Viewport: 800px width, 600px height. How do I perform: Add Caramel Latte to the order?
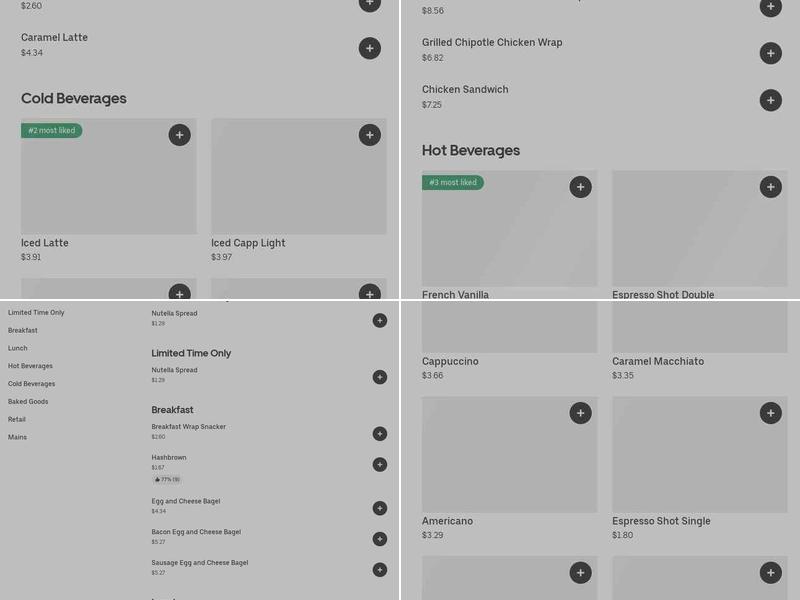click(370, 48)
